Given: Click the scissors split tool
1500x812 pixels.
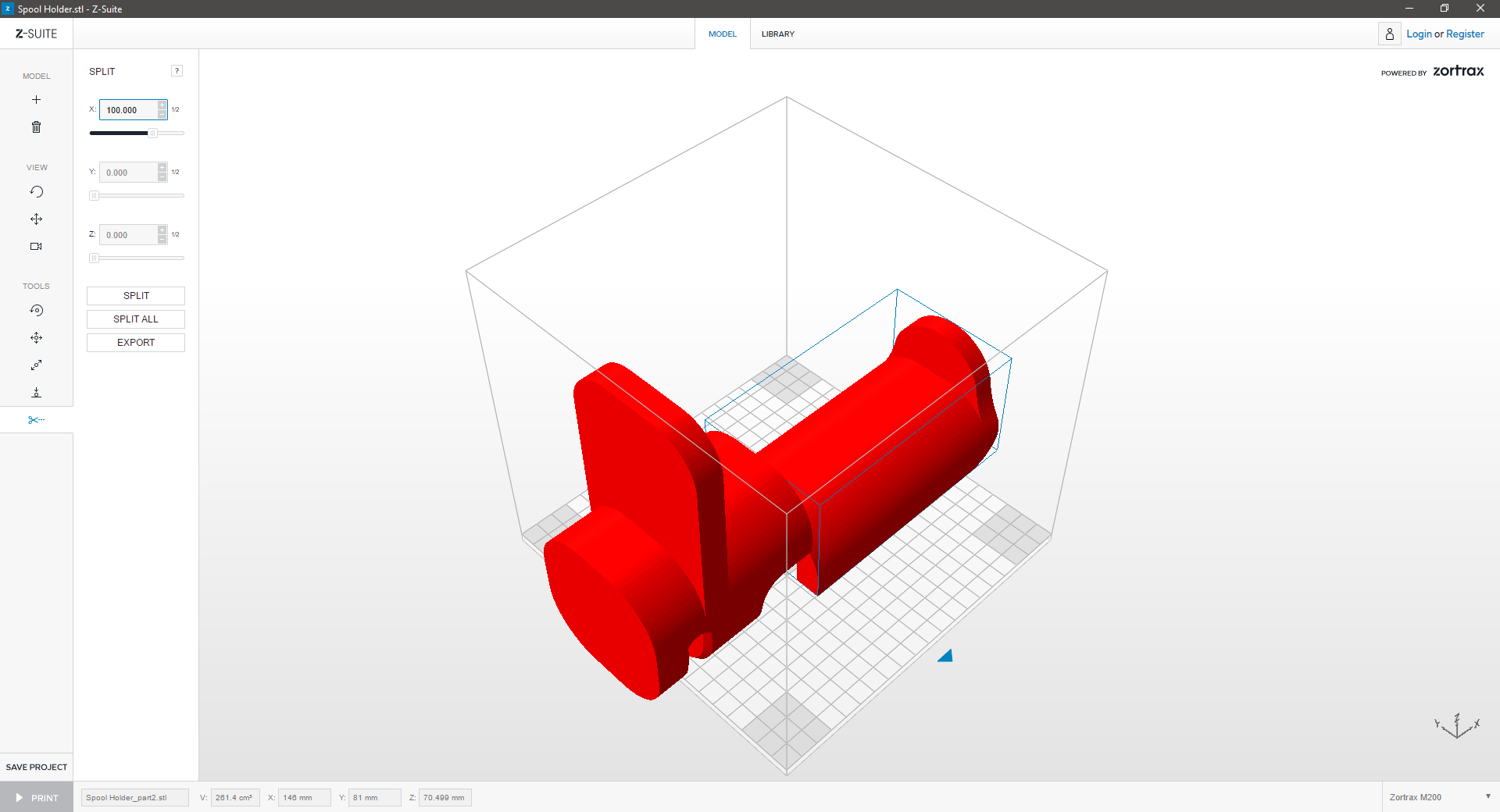Looking at the screenshot, I should [x=36, y=420].
